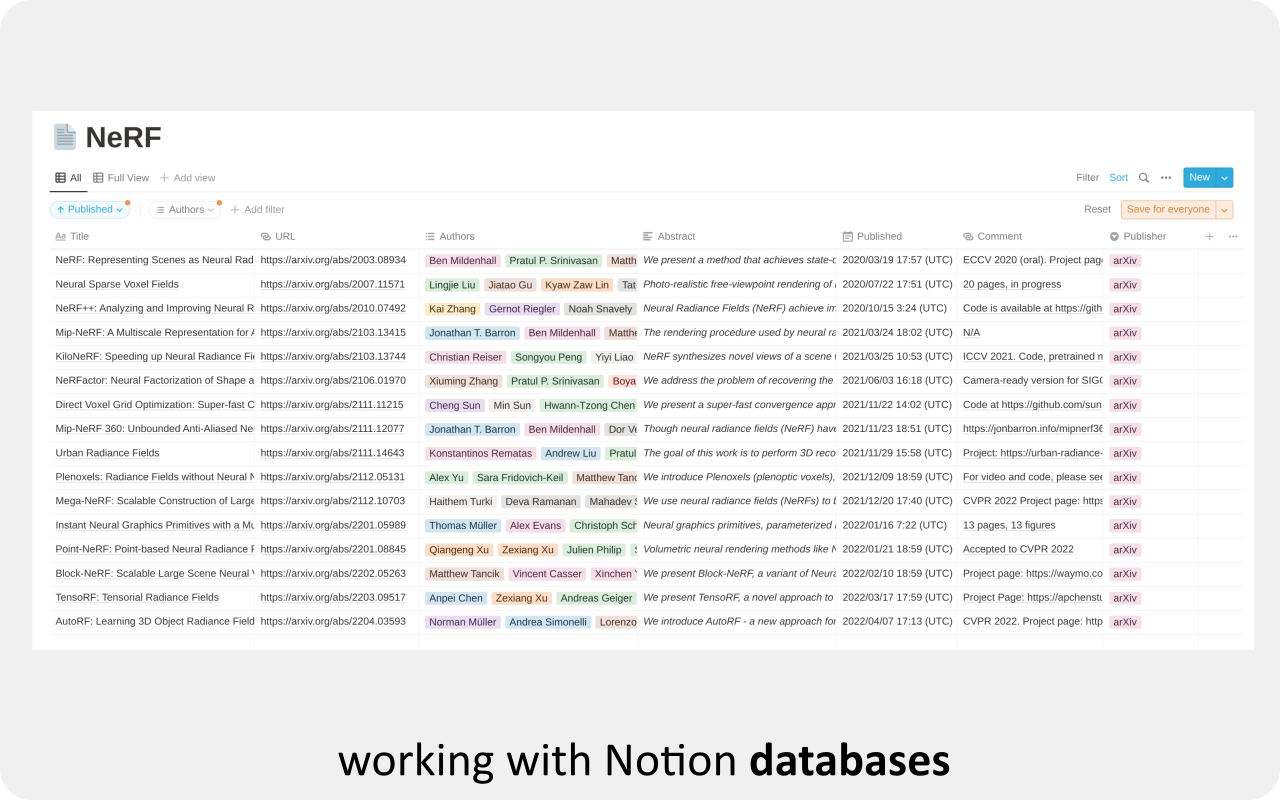Open the Sort menu

coord(1118,178)
